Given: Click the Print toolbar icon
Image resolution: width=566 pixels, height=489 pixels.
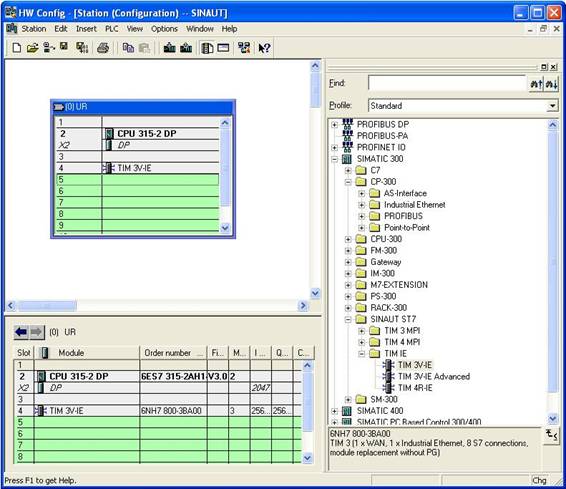Looking at the screenshot, I should pos(103,48).
